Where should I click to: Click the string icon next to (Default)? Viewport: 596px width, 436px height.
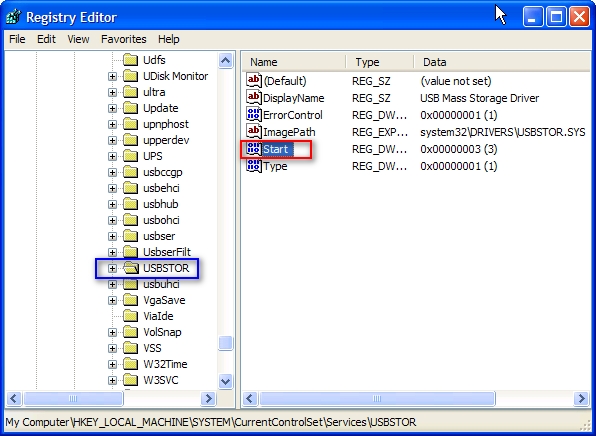254,80
